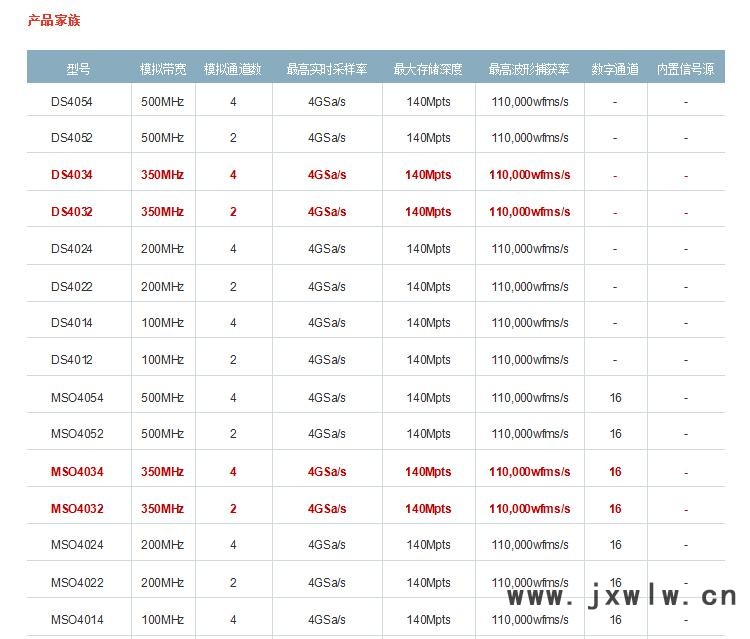Select the DS4014 model cell
The image size is (750, 639).
click(x=72, y=323)
